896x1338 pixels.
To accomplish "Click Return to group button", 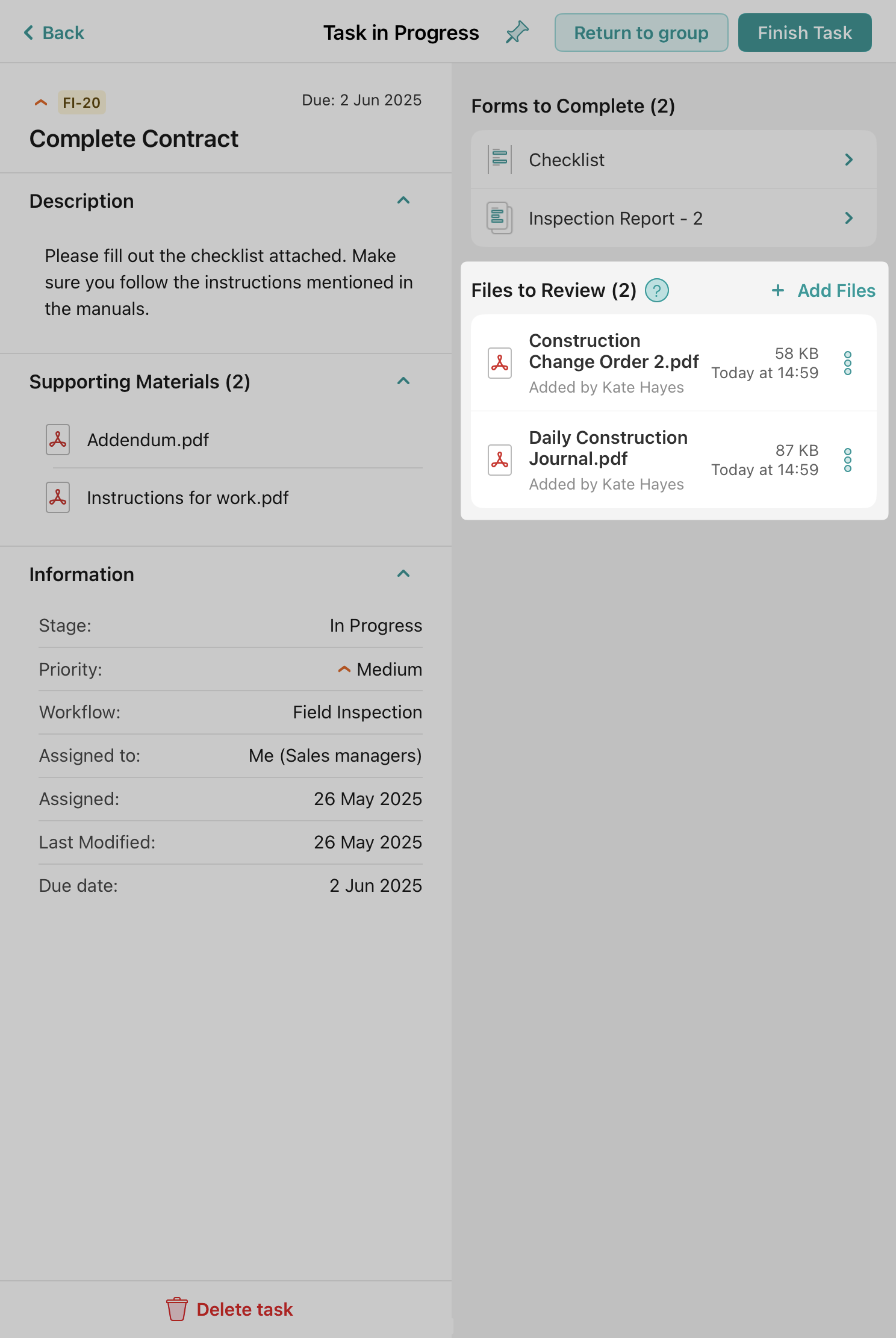I will 641,33.
